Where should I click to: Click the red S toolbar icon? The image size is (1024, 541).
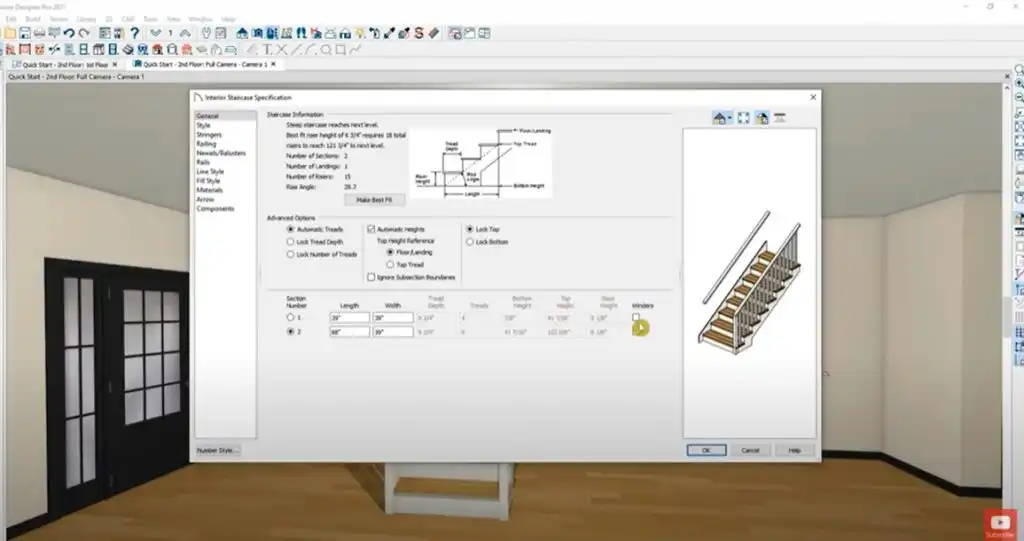[x=419, y=33]
